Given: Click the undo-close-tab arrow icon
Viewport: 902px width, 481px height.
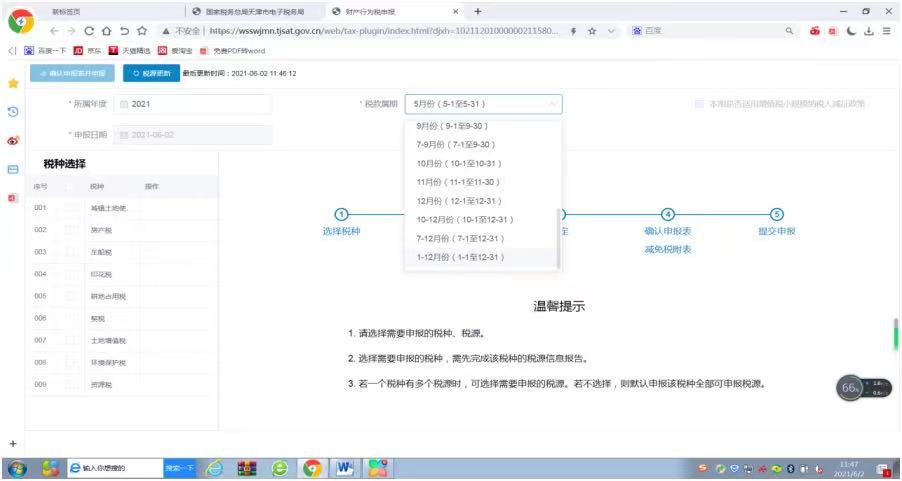Looking at the screenshot, I should point(124,31).
